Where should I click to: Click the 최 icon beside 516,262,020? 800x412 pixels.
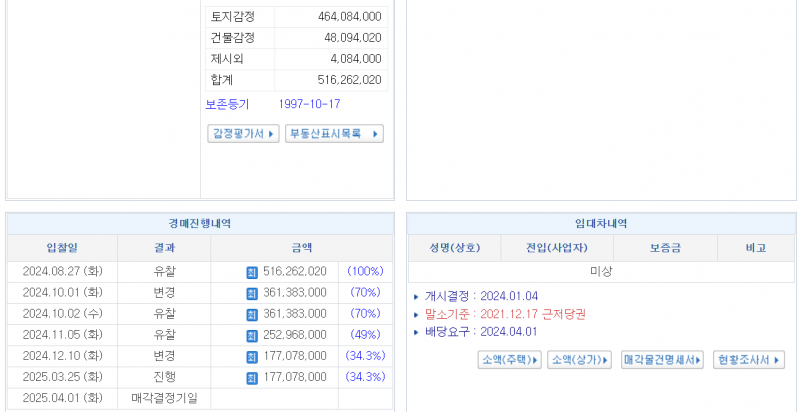click(251, 272)
